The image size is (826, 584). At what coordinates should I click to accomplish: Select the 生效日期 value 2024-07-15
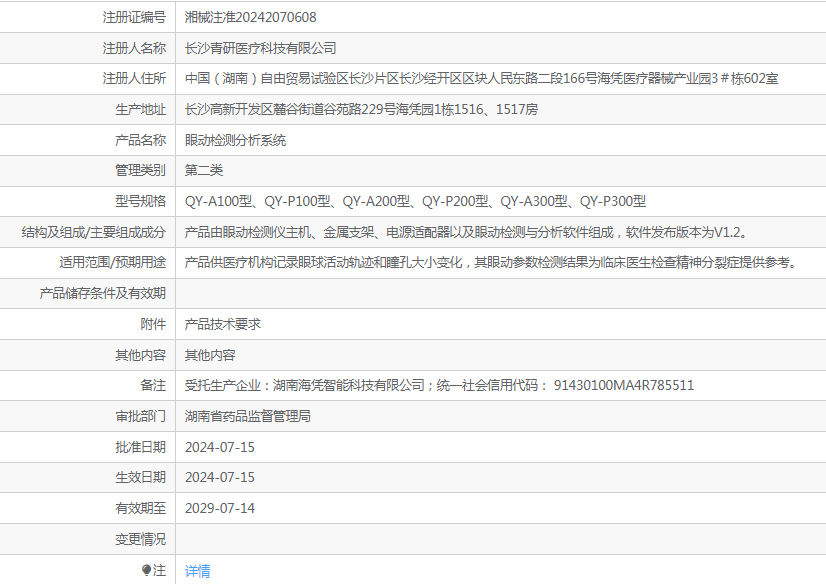[x=220, y=477]
